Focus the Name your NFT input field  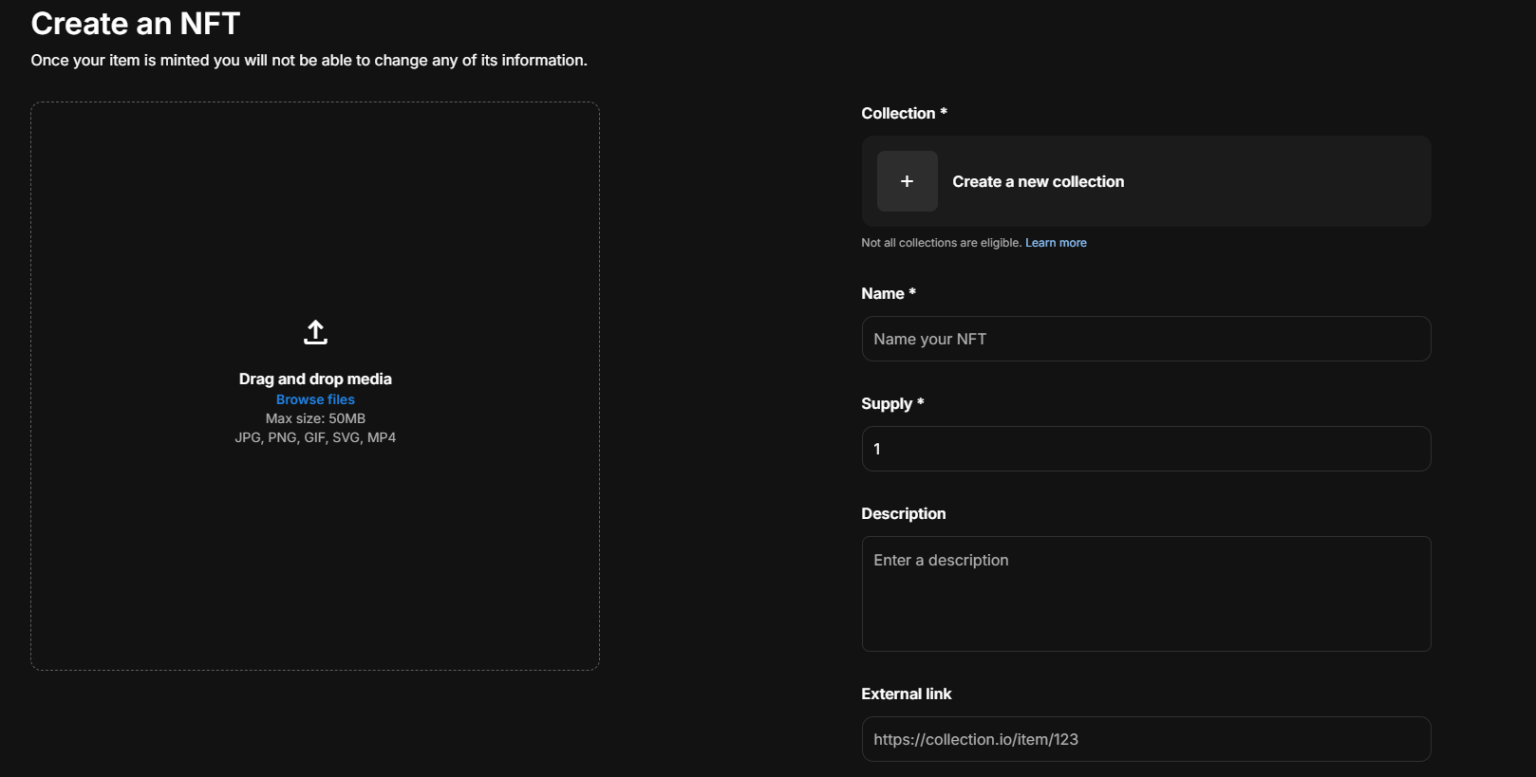coord(1146,339)
